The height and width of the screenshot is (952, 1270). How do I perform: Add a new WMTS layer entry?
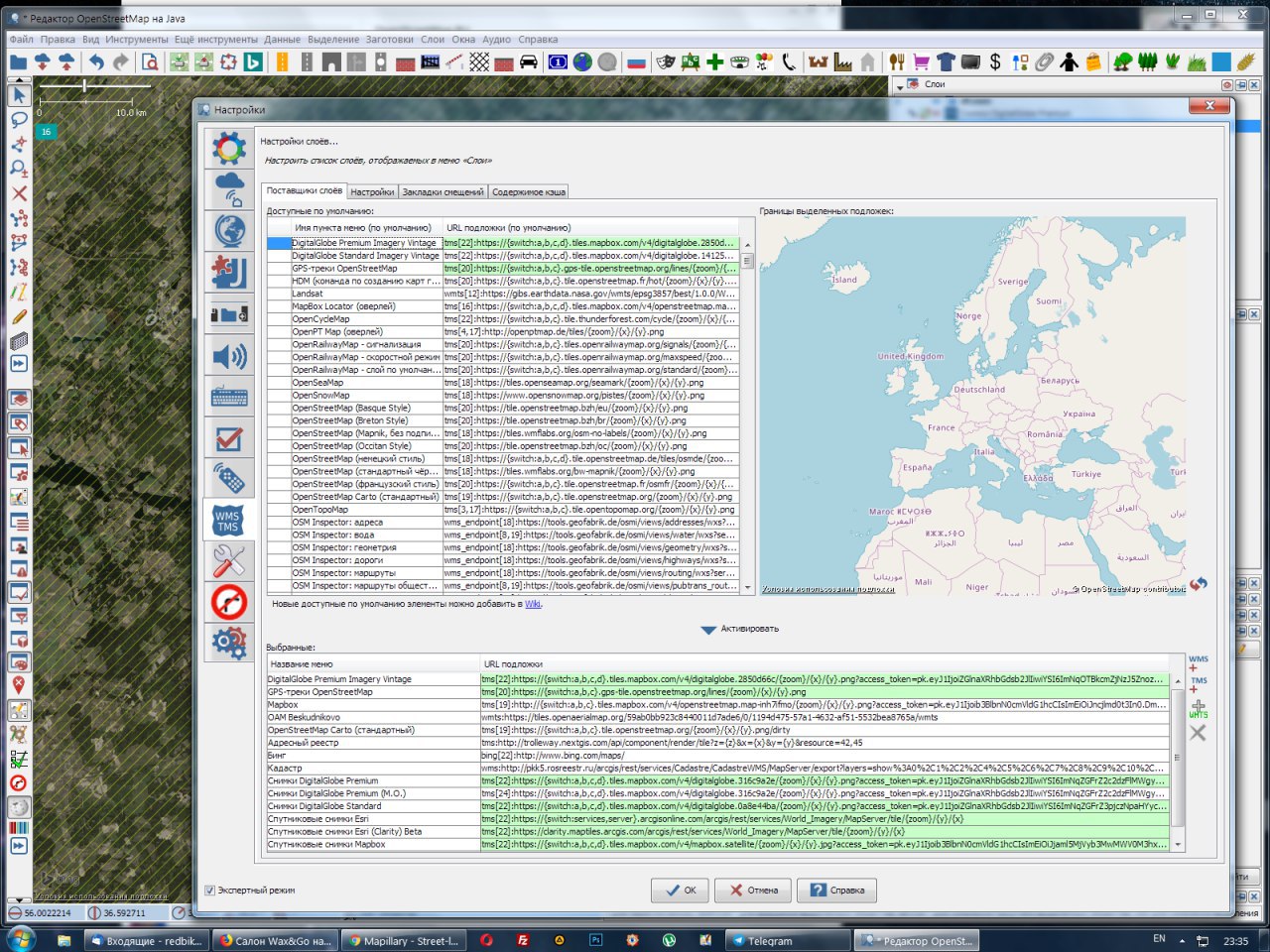click(1198, 708)
